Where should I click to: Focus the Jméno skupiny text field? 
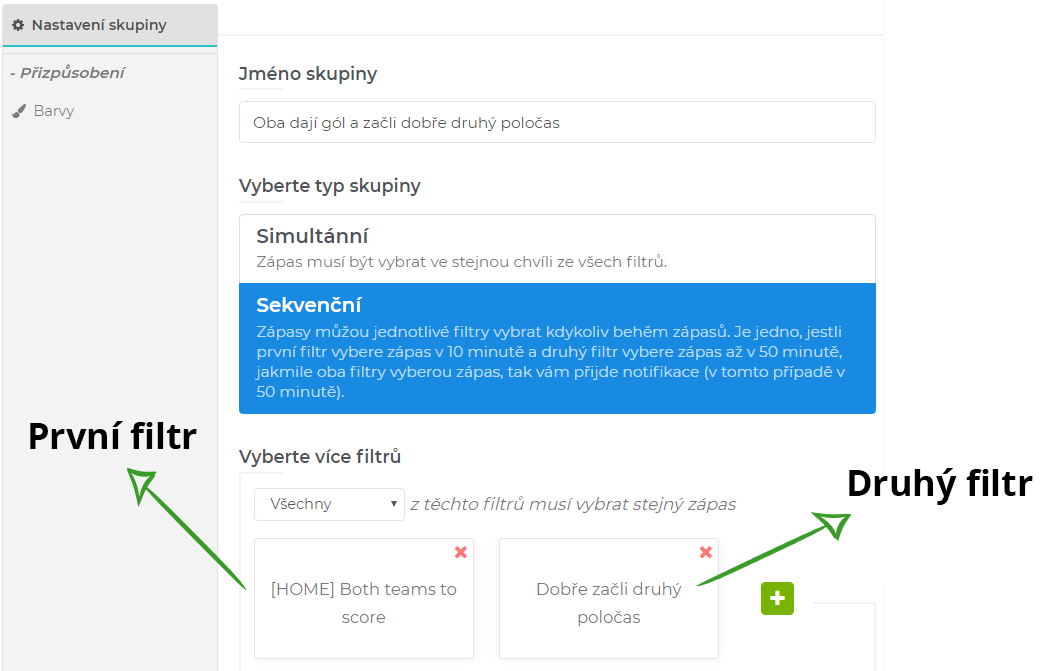click(x=557, y=122)
